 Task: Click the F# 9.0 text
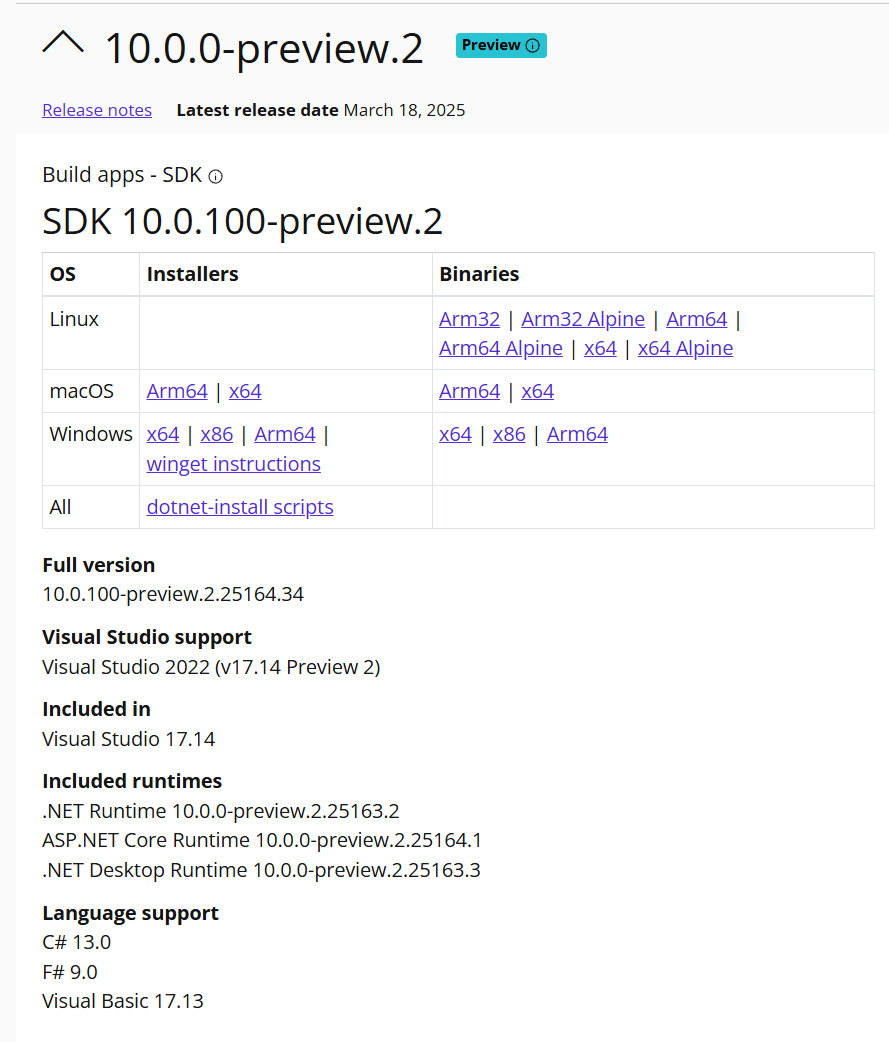[70, 972]
